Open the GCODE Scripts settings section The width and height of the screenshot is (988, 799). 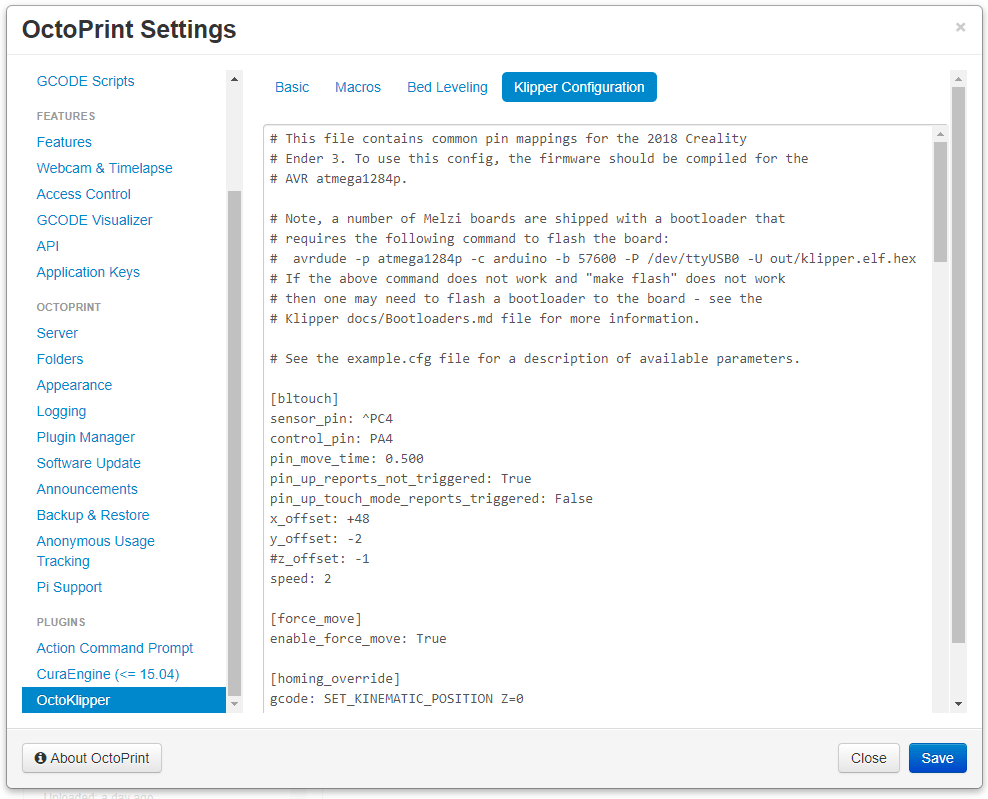click(x=85, y=81)
